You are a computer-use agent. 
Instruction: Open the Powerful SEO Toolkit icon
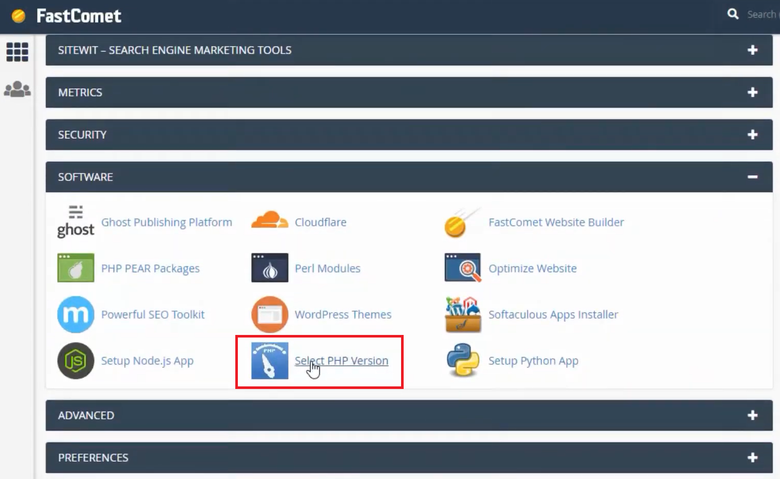[x=75, y=314]
